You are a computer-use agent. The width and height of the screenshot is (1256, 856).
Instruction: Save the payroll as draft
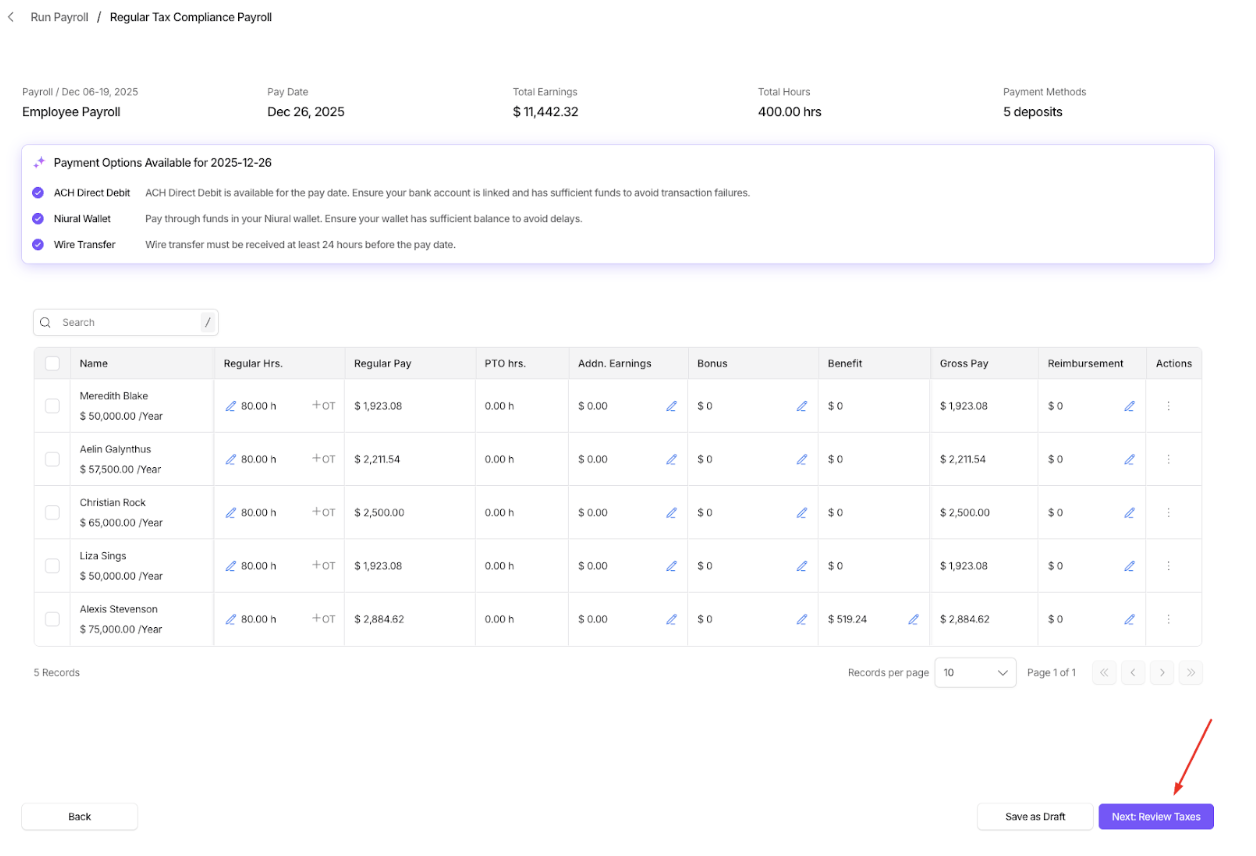pyautogui.click(x=1035, y=817)
